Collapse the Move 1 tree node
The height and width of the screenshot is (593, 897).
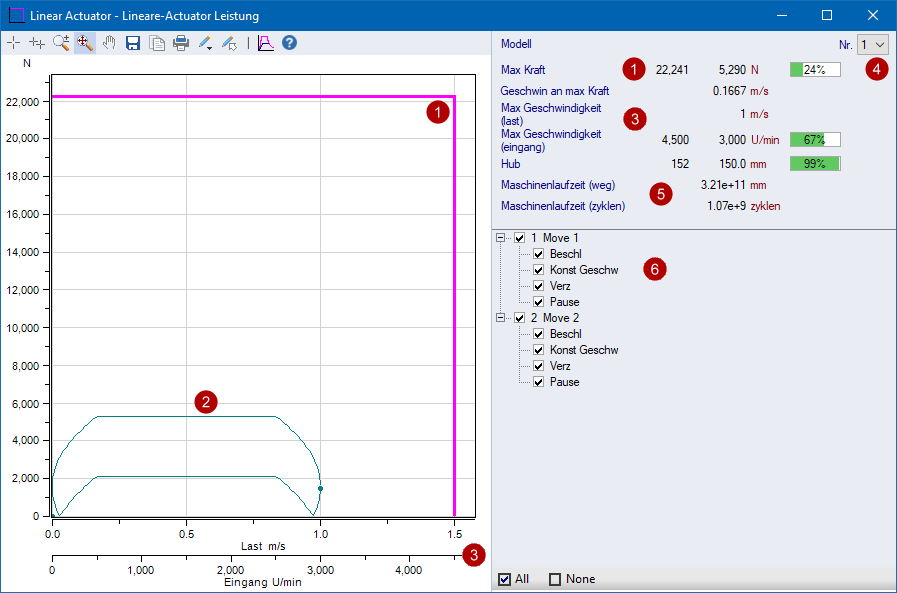pos(500,238)
